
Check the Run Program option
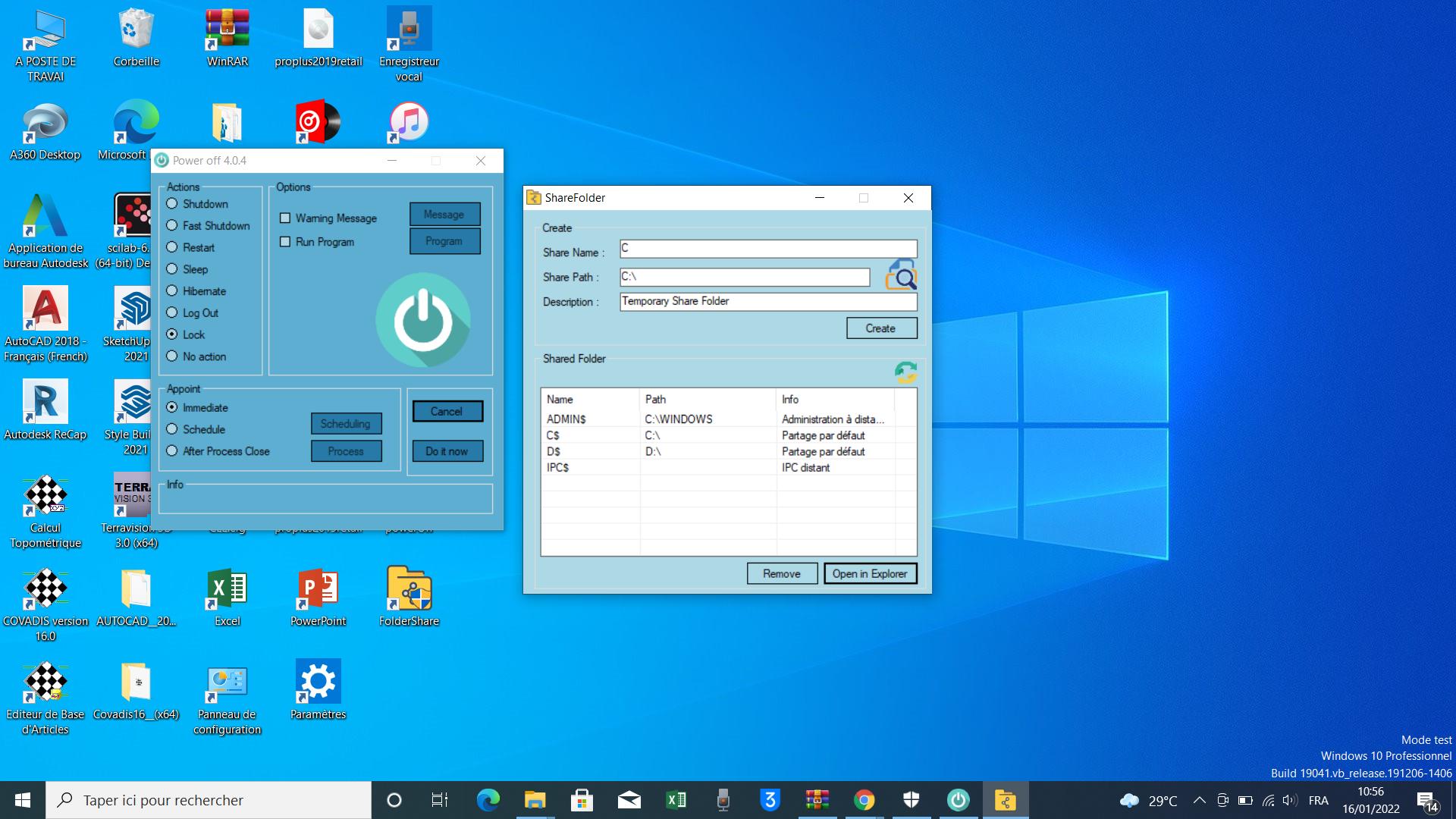[285, 242]
